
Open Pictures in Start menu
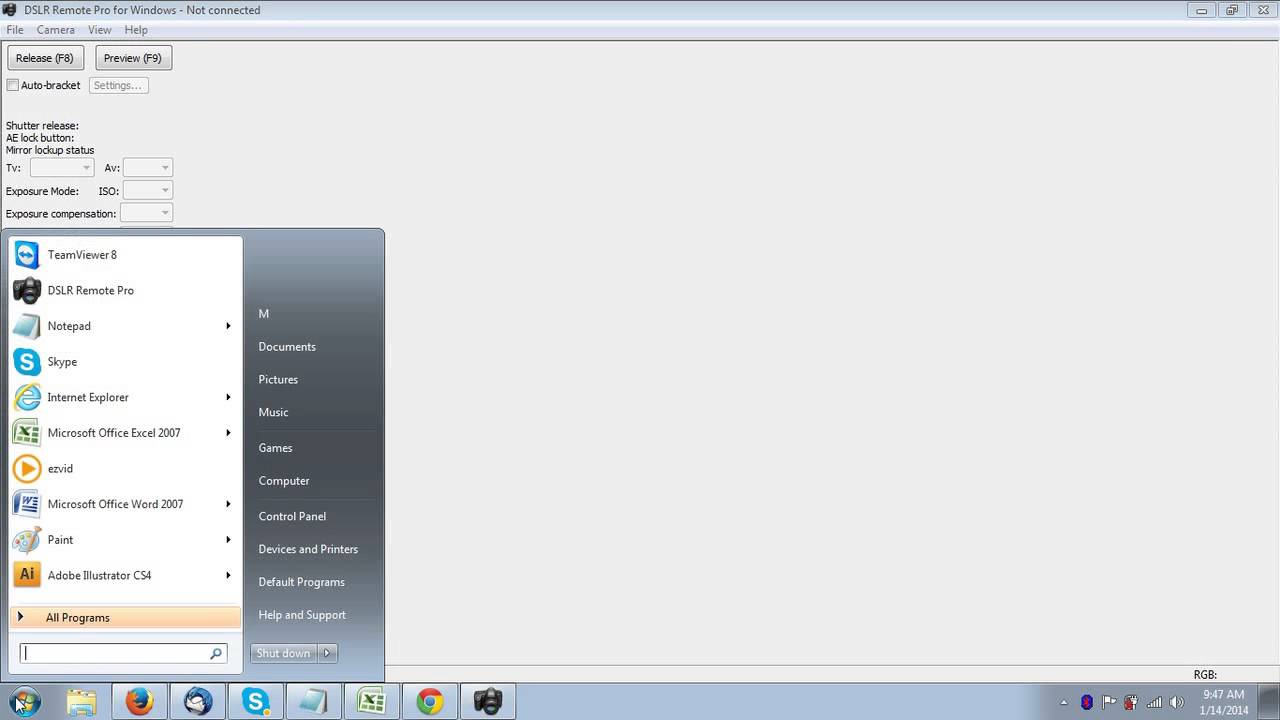(x=278, y=380)
